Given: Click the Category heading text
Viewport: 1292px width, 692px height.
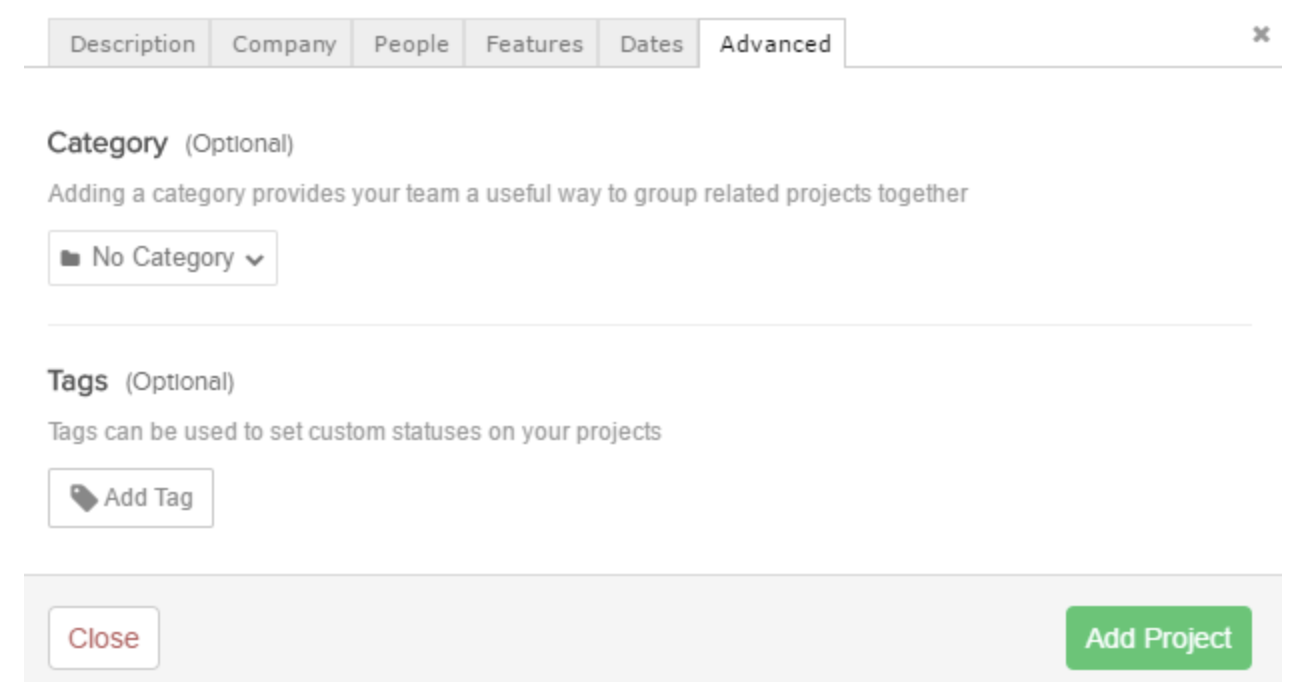Looking at the screenshot, I should coord(108,144).
